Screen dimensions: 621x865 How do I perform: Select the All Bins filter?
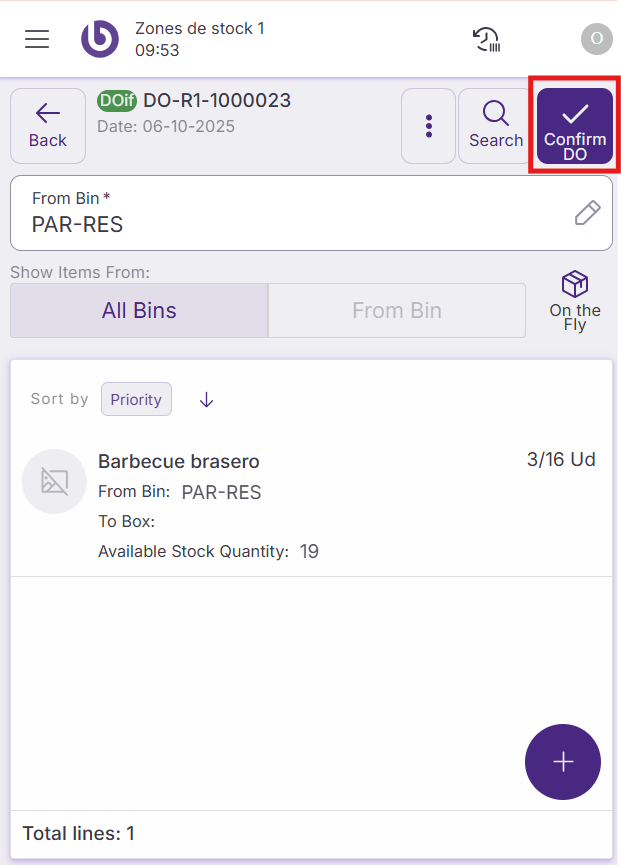[139, 310]
